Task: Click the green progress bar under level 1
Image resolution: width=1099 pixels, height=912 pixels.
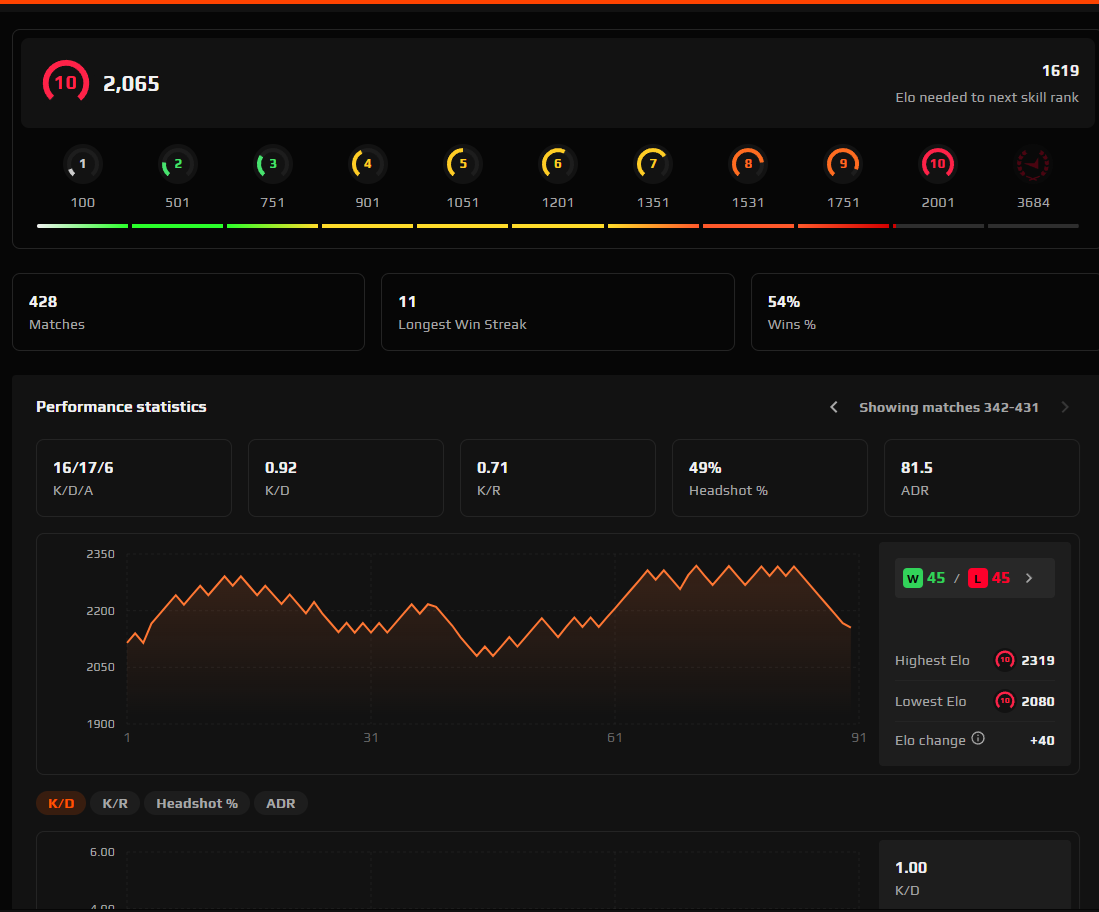Action: pos(82,226)
